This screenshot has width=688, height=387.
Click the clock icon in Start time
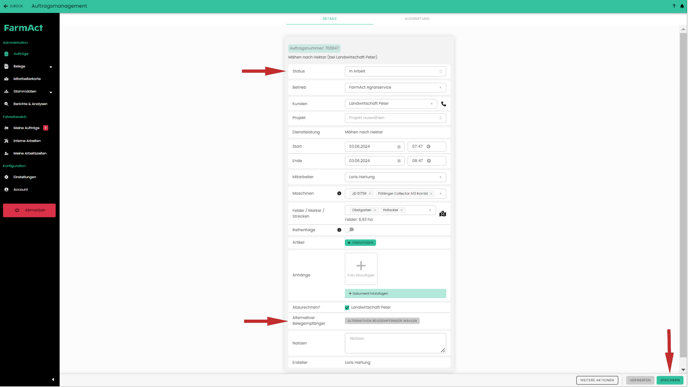tap(429, 147)
